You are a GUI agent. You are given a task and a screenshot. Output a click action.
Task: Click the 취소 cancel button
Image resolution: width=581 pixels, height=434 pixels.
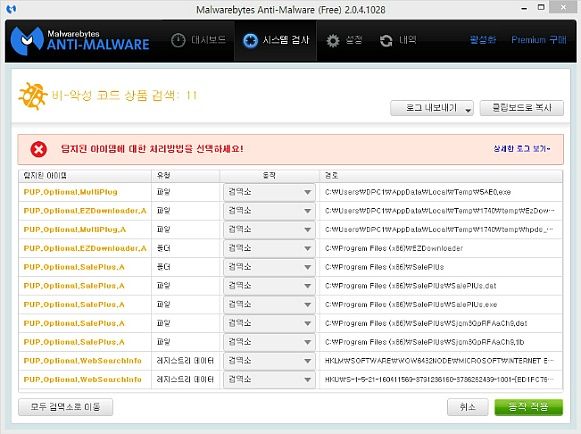pyautogui.click(x=467, y=407)
